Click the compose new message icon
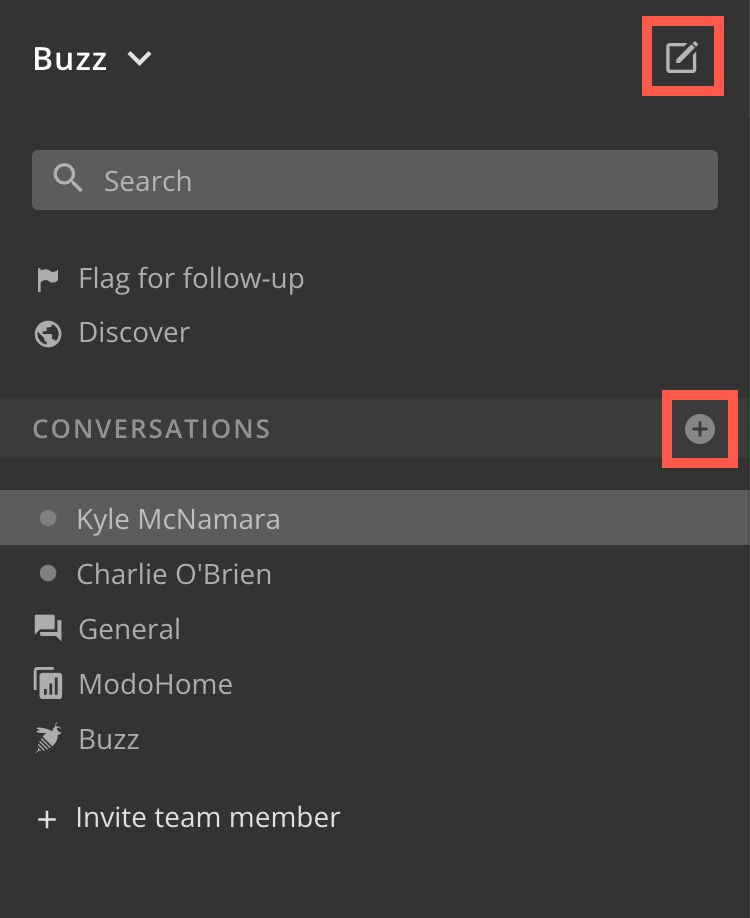Viewport: 750px width, 918px height. [x=682, y=58]
